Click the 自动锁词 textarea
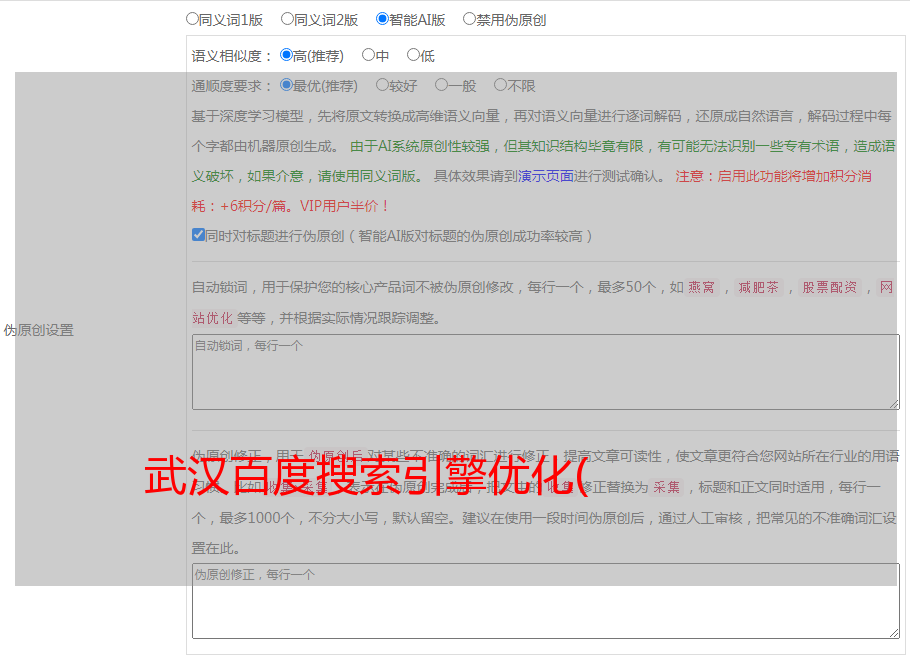Image resolution: width=911 pixels, height=658 pixels. point(546,372)
